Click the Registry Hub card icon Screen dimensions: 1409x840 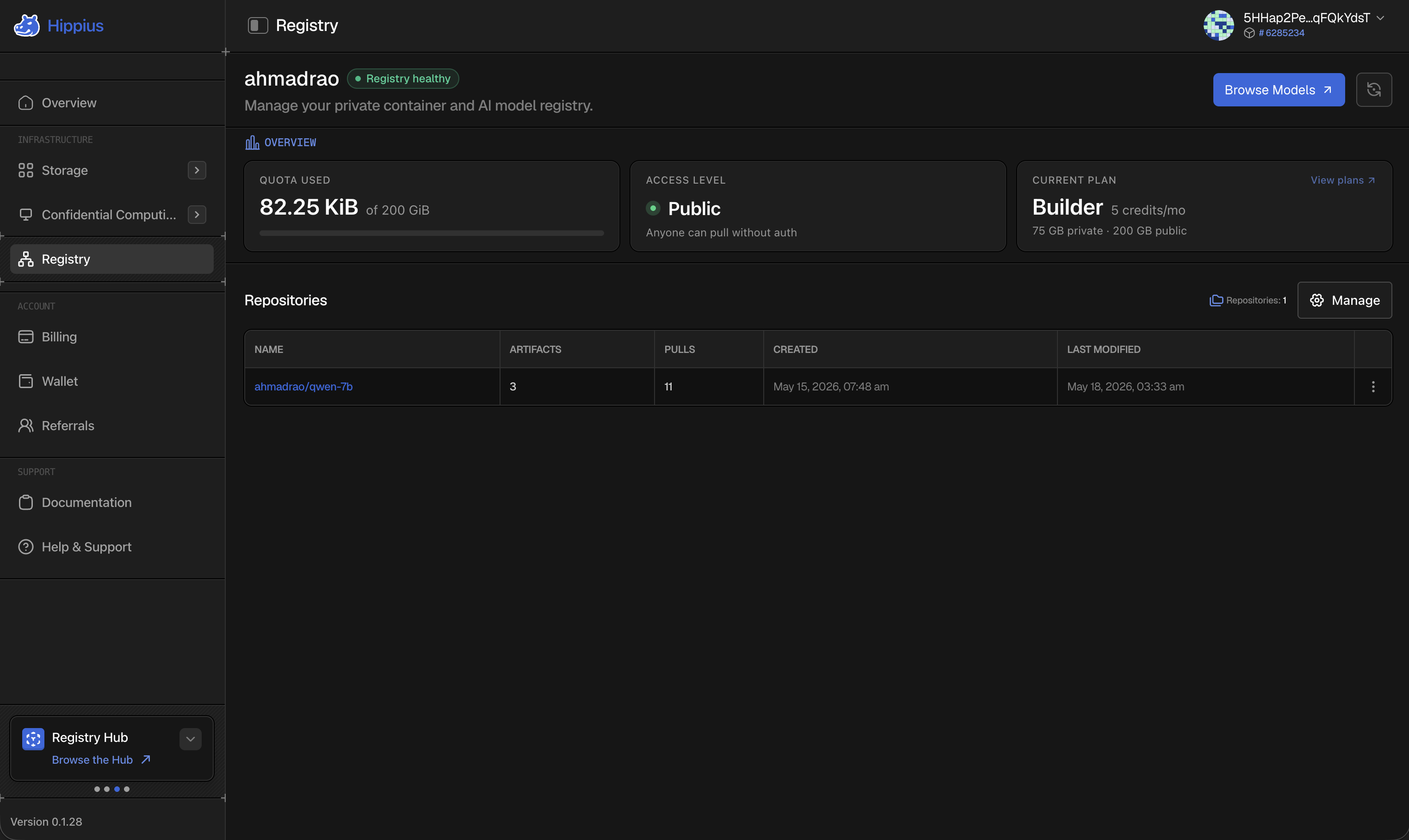point(33,739)
